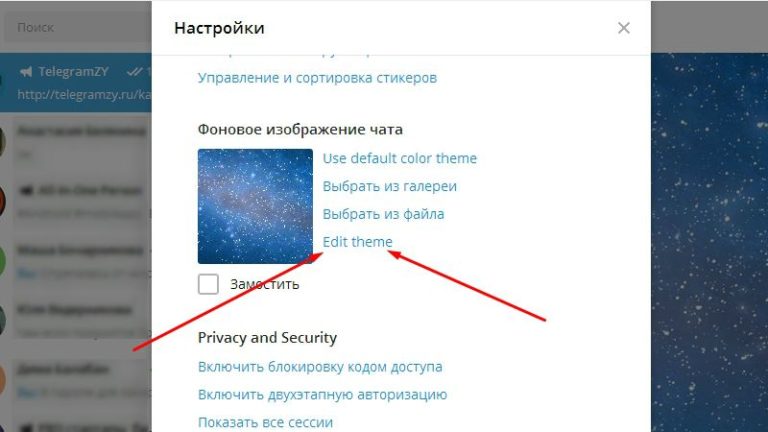The image size is (768, 432).
Task: Click the blurred All-in-One Person channel megaphone icon
Action: click(x=25, y=190)
